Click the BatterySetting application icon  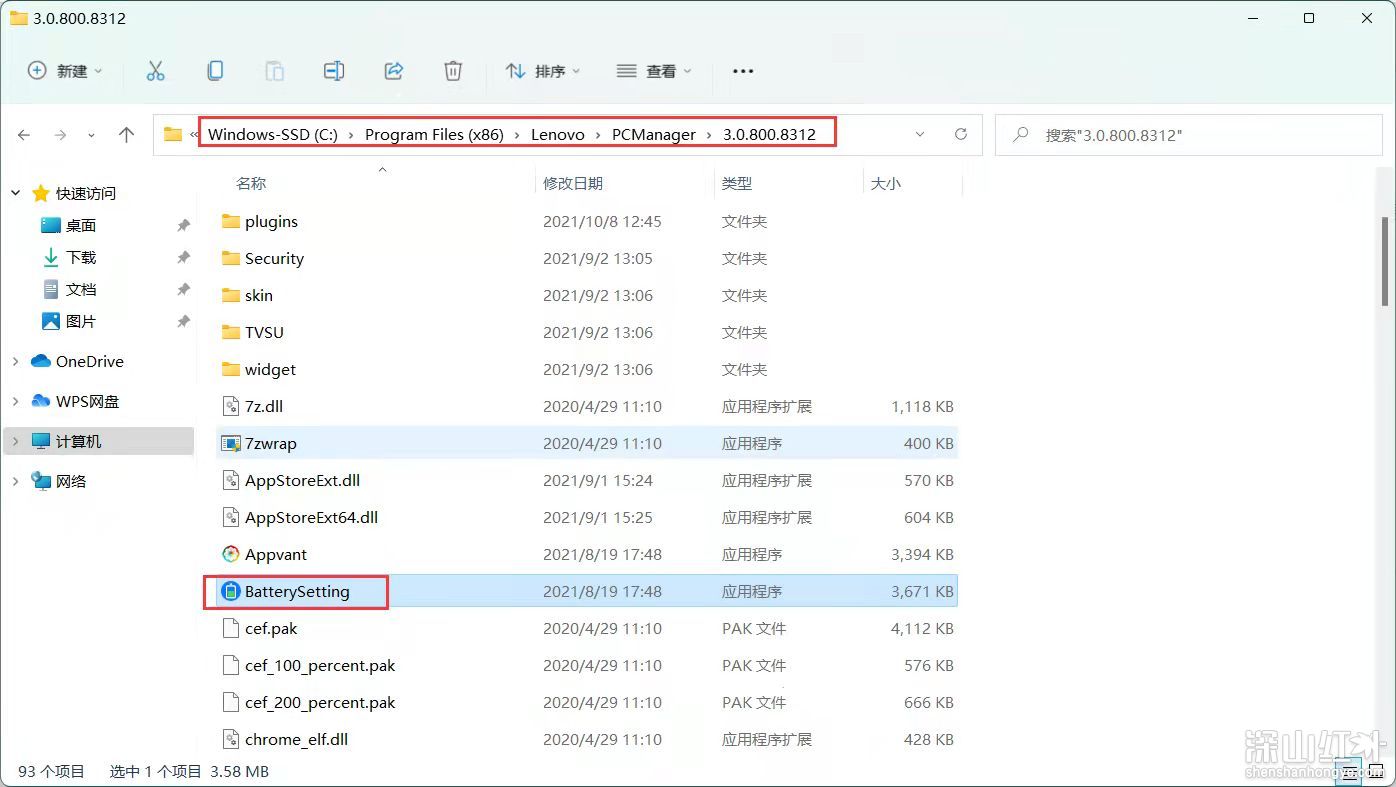pos(231,591)
